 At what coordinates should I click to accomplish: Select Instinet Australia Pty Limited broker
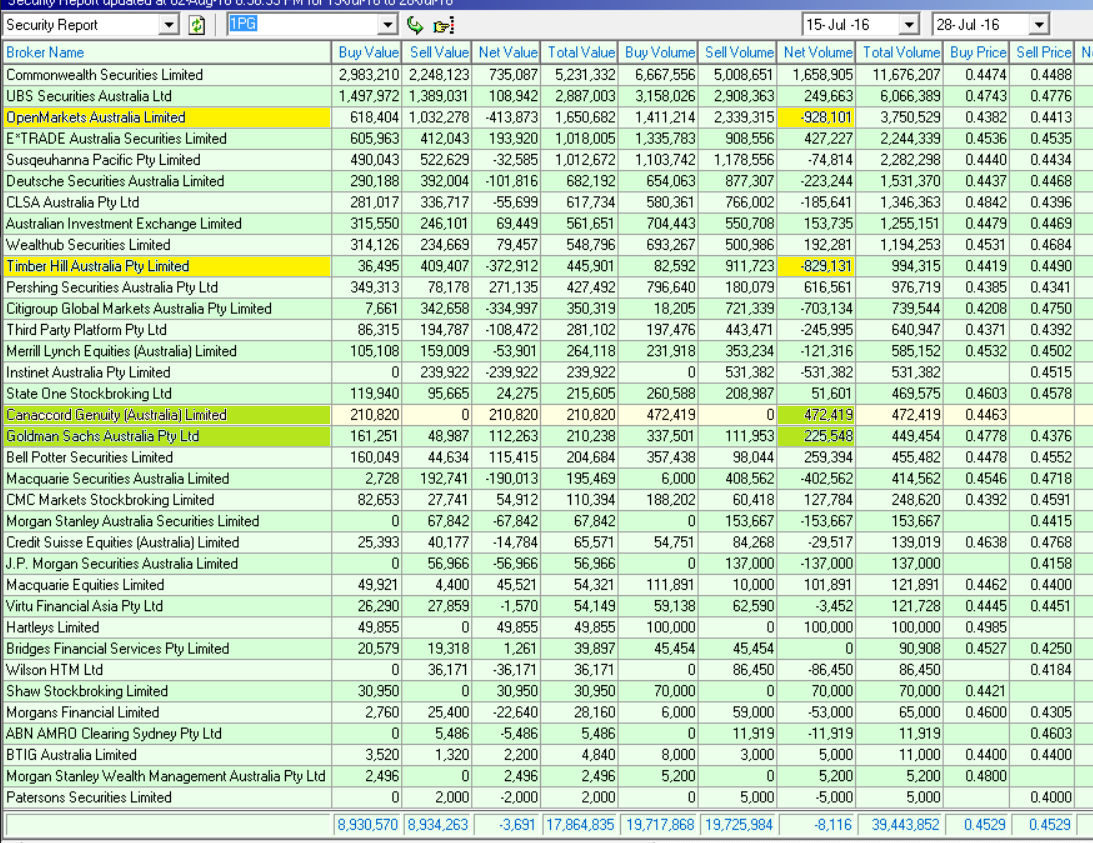[x=88, y=372]
